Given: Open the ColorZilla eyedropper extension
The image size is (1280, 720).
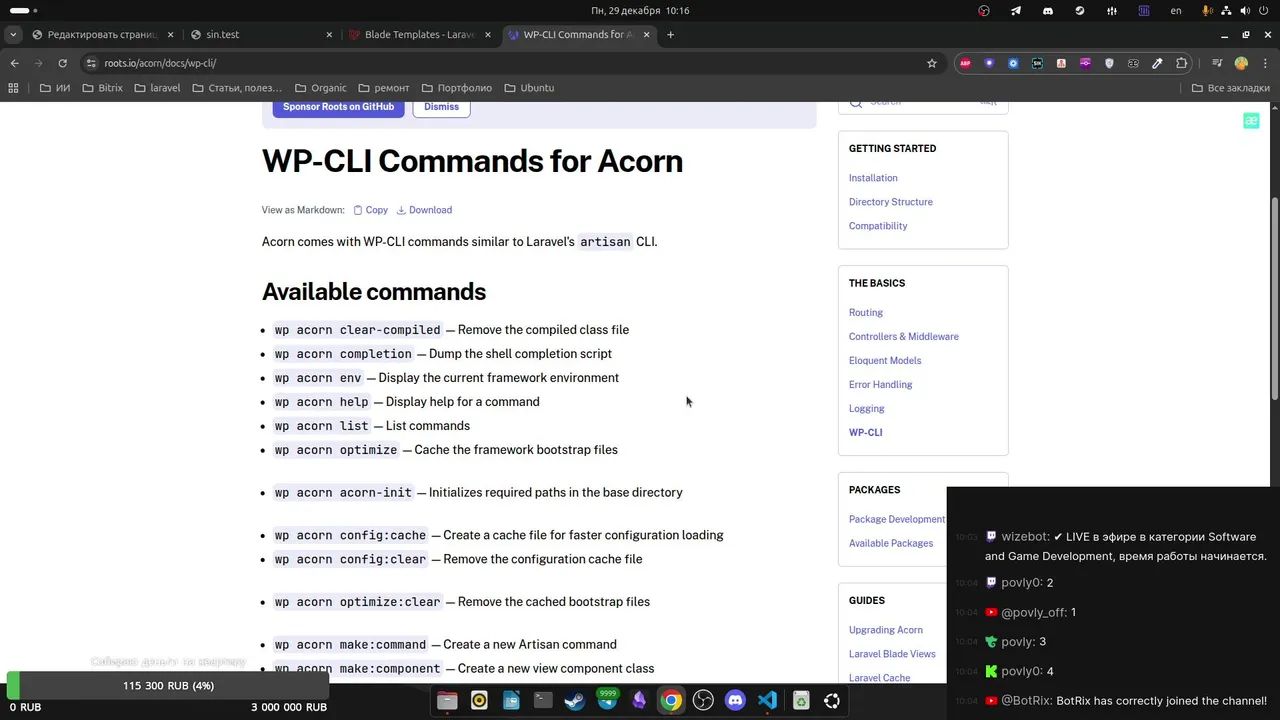Looking at the screenshot, I should click(x=1157, y=63).
